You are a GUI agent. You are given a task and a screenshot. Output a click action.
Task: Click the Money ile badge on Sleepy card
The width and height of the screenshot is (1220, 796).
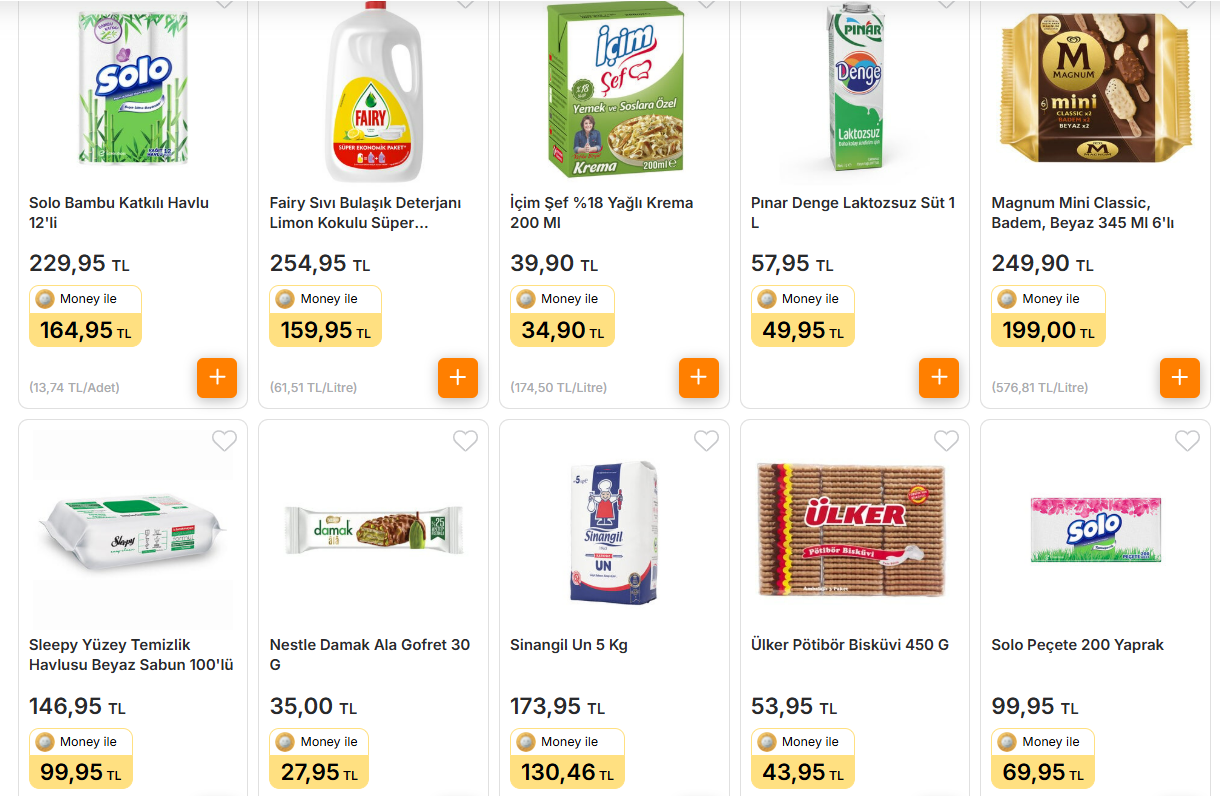[80, 742]
